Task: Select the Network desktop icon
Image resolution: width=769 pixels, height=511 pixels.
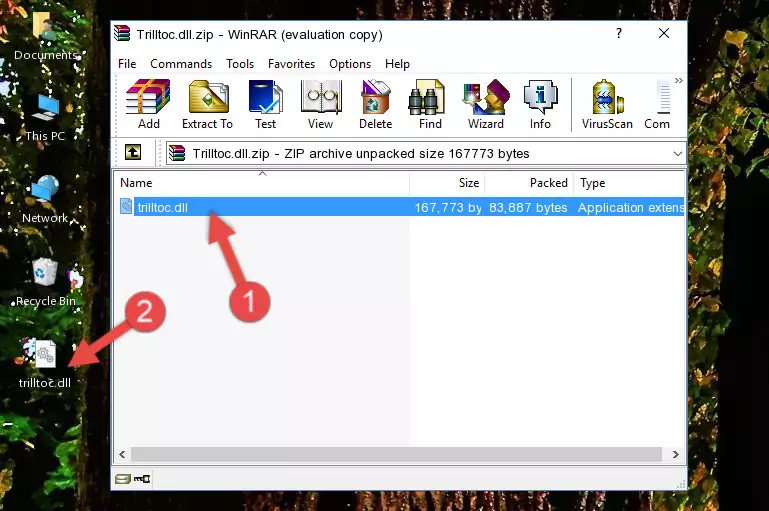Action: point(45,199)
